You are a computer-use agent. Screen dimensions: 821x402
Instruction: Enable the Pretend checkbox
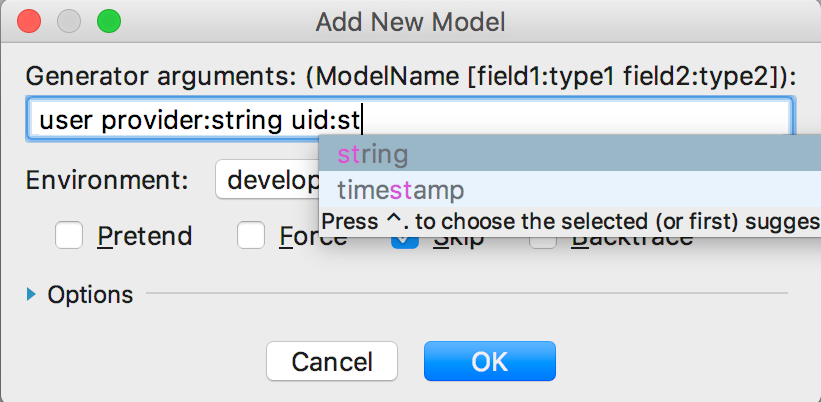pyautogui.click(x=70, y=237)
